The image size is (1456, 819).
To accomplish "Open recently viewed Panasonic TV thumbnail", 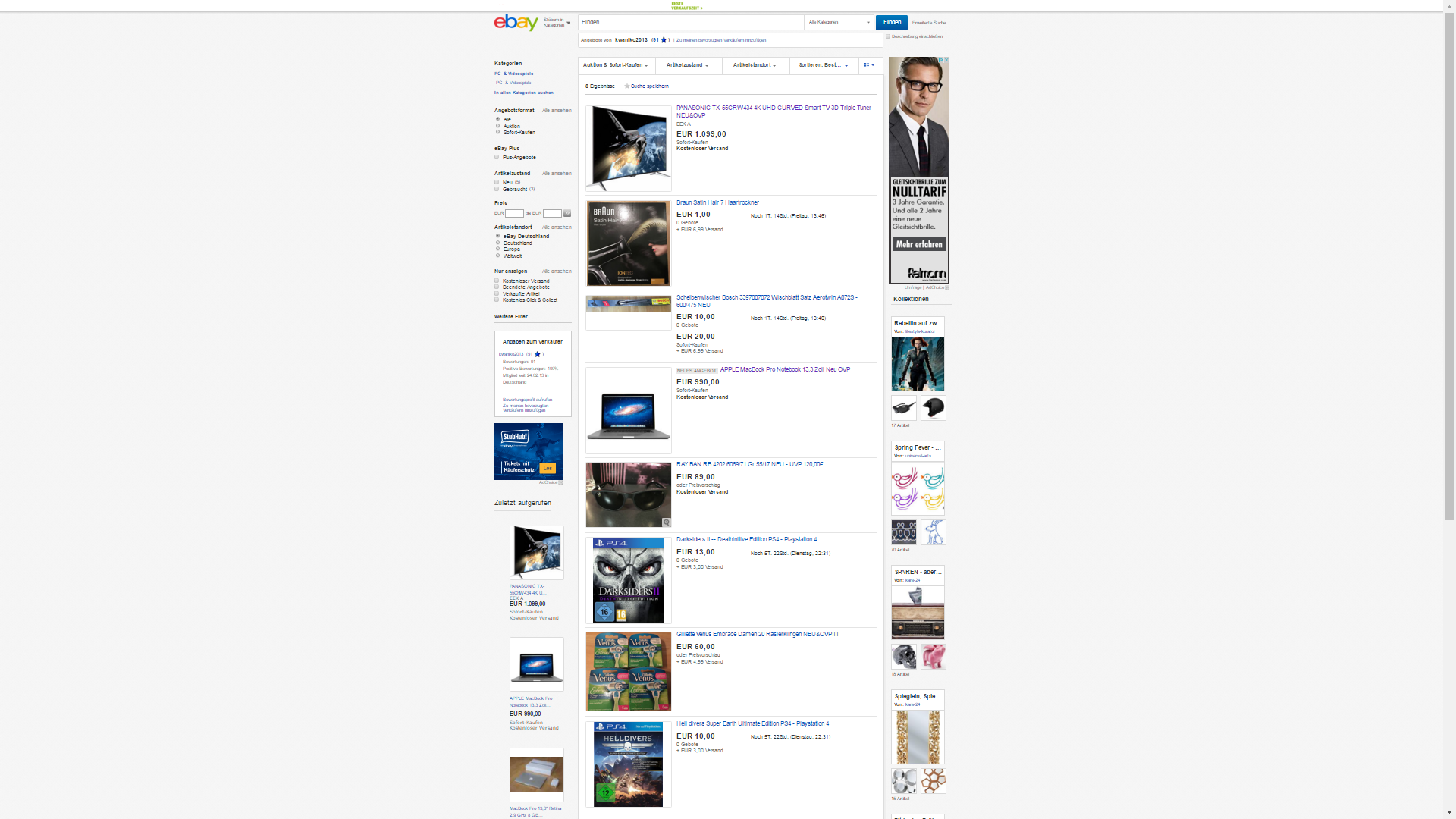I will [x=536, y=552].
